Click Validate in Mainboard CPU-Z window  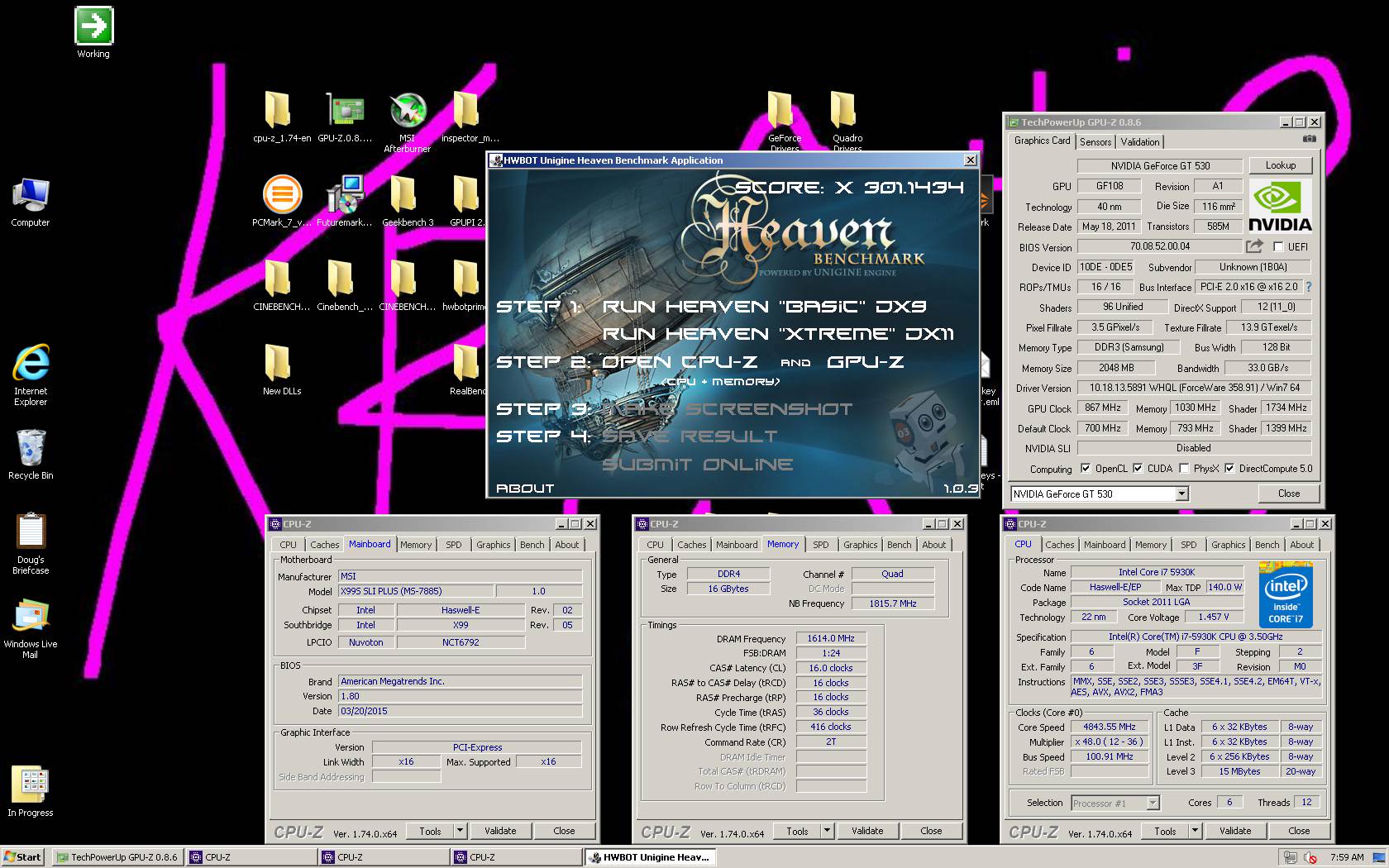pyautogui.click(x=500, y=831)
